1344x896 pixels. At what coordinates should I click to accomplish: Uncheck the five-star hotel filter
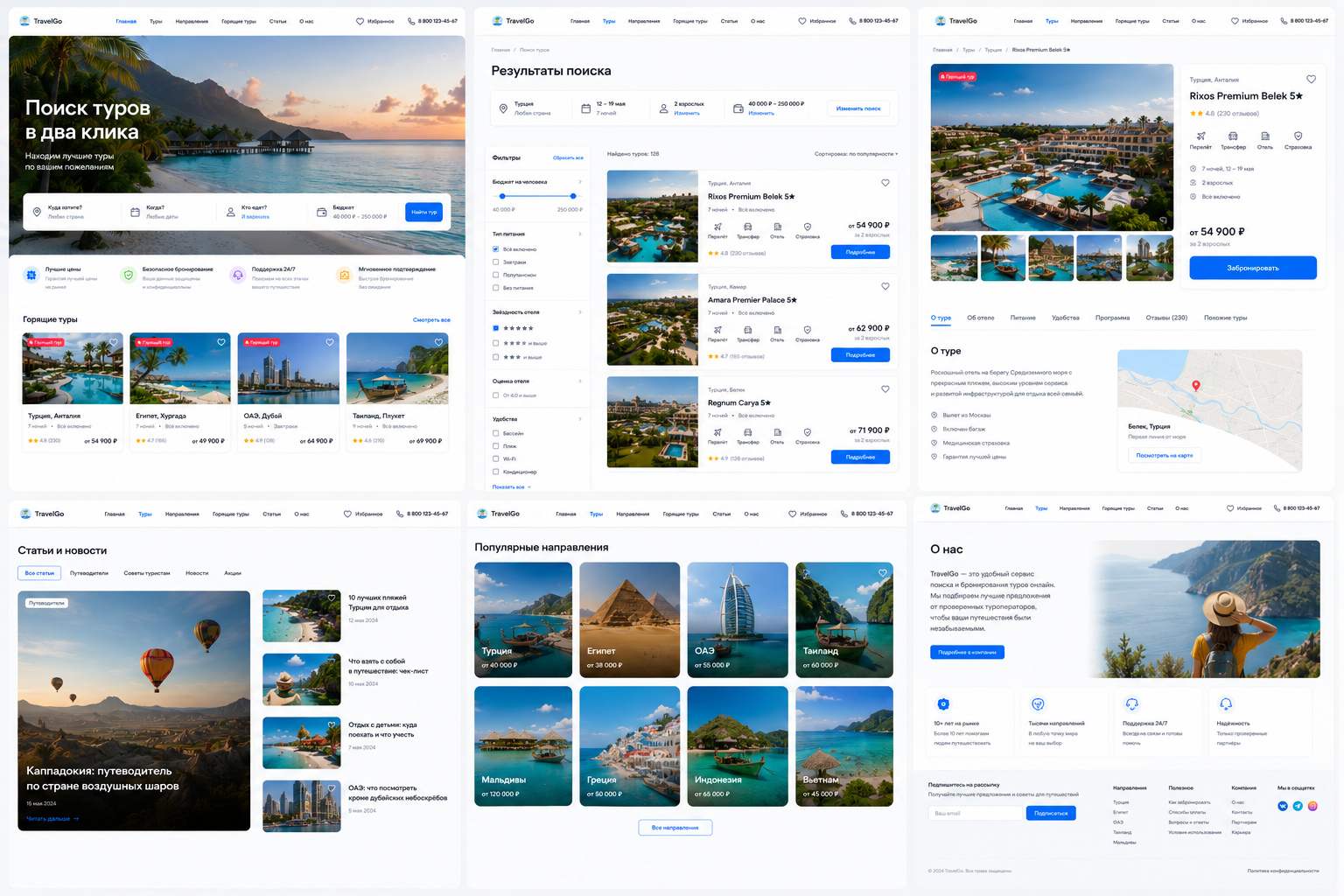click(x=495, y=328)
